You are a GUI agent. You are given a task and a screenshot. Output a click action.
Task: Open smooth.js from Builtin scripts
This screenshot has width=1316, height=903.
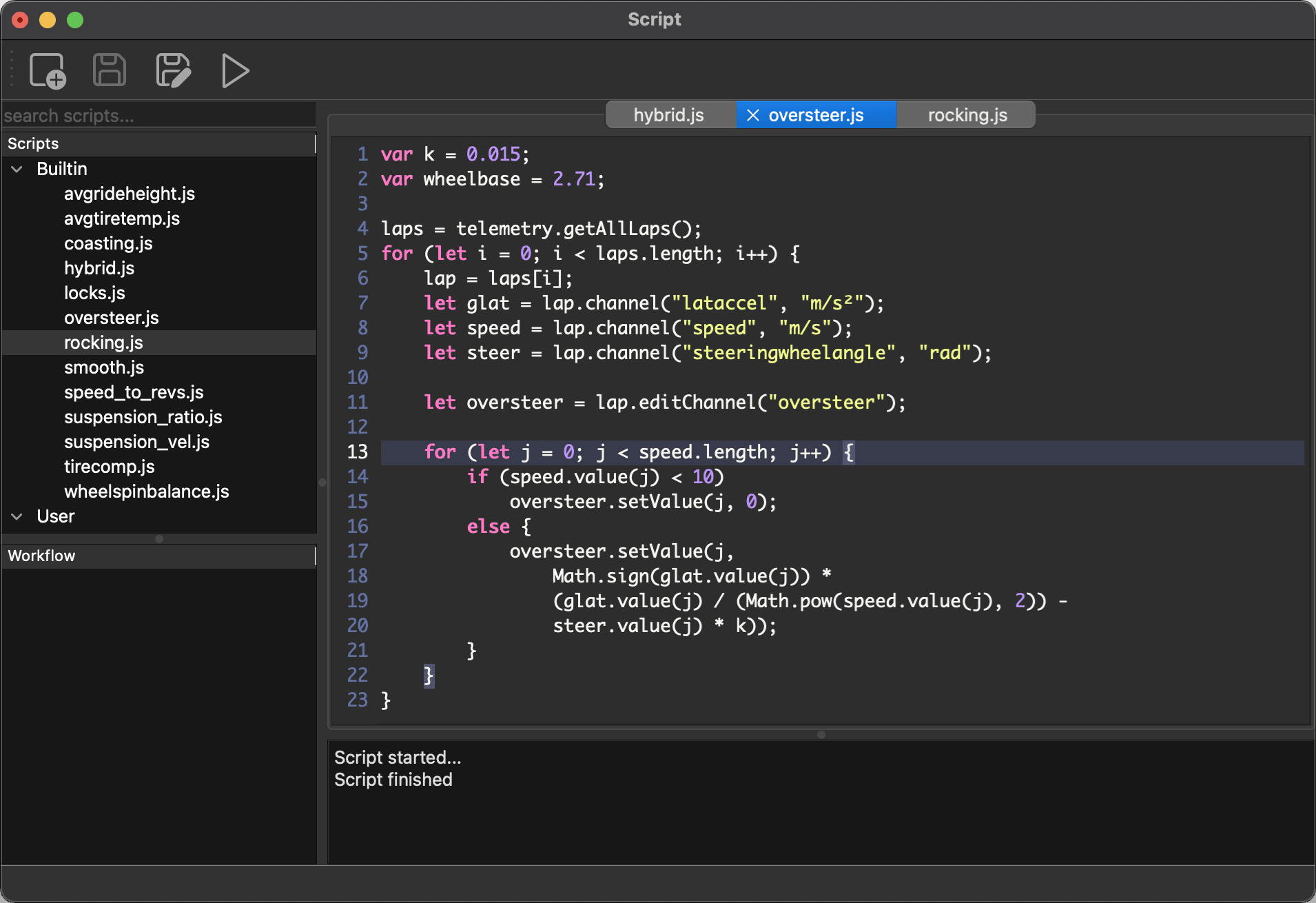click(103, 367)
